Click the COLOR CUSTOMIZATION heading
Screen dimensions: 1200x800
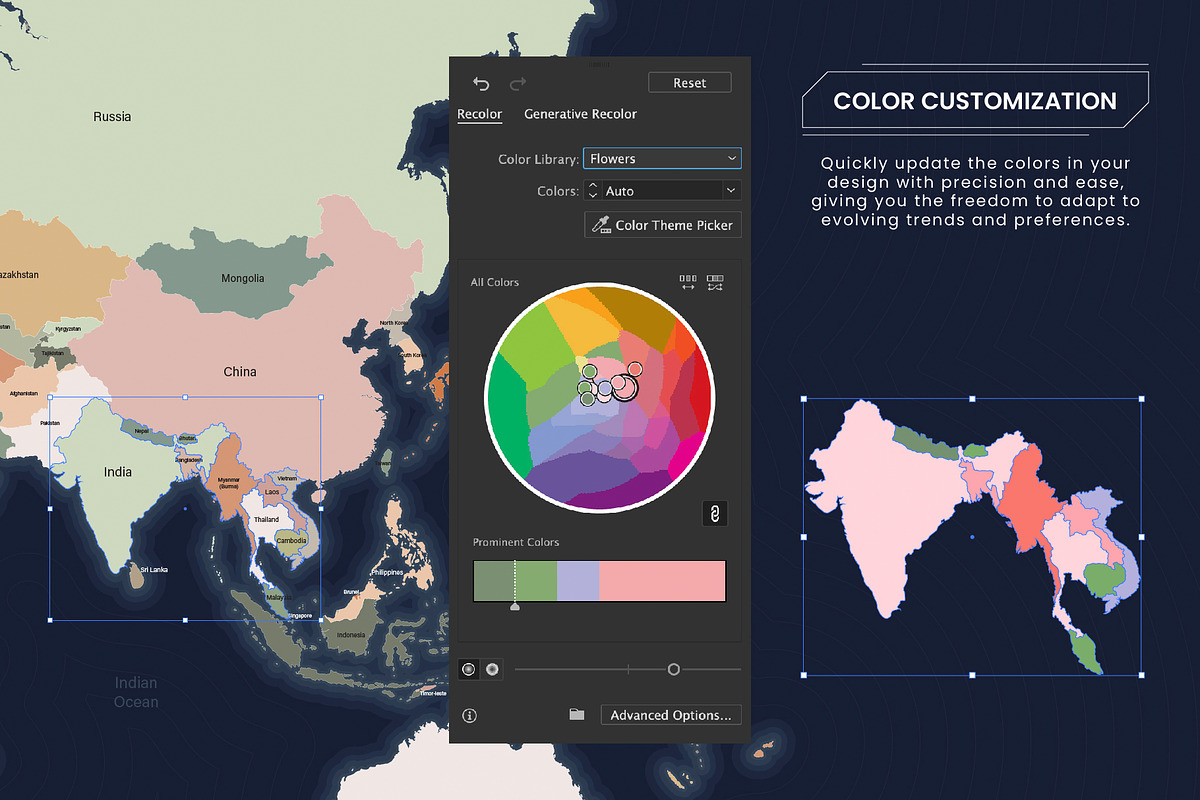975,101
